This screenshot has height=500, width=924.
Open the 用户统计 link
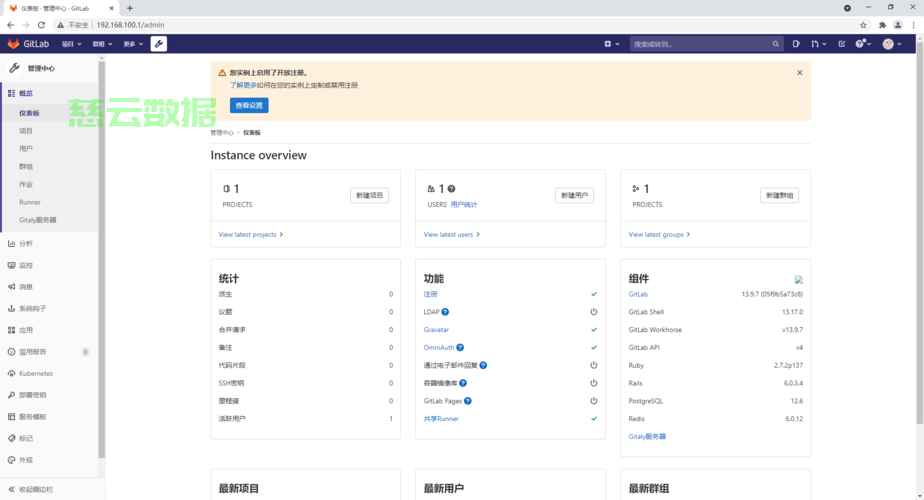tap(464, 205)
